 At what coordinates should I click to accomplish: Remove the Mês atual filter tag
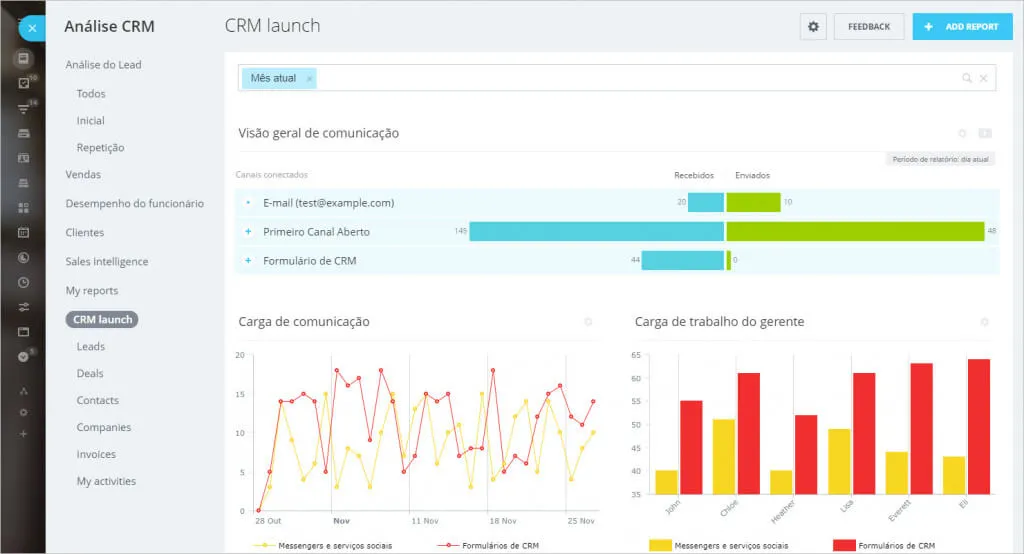click(309, 78)
